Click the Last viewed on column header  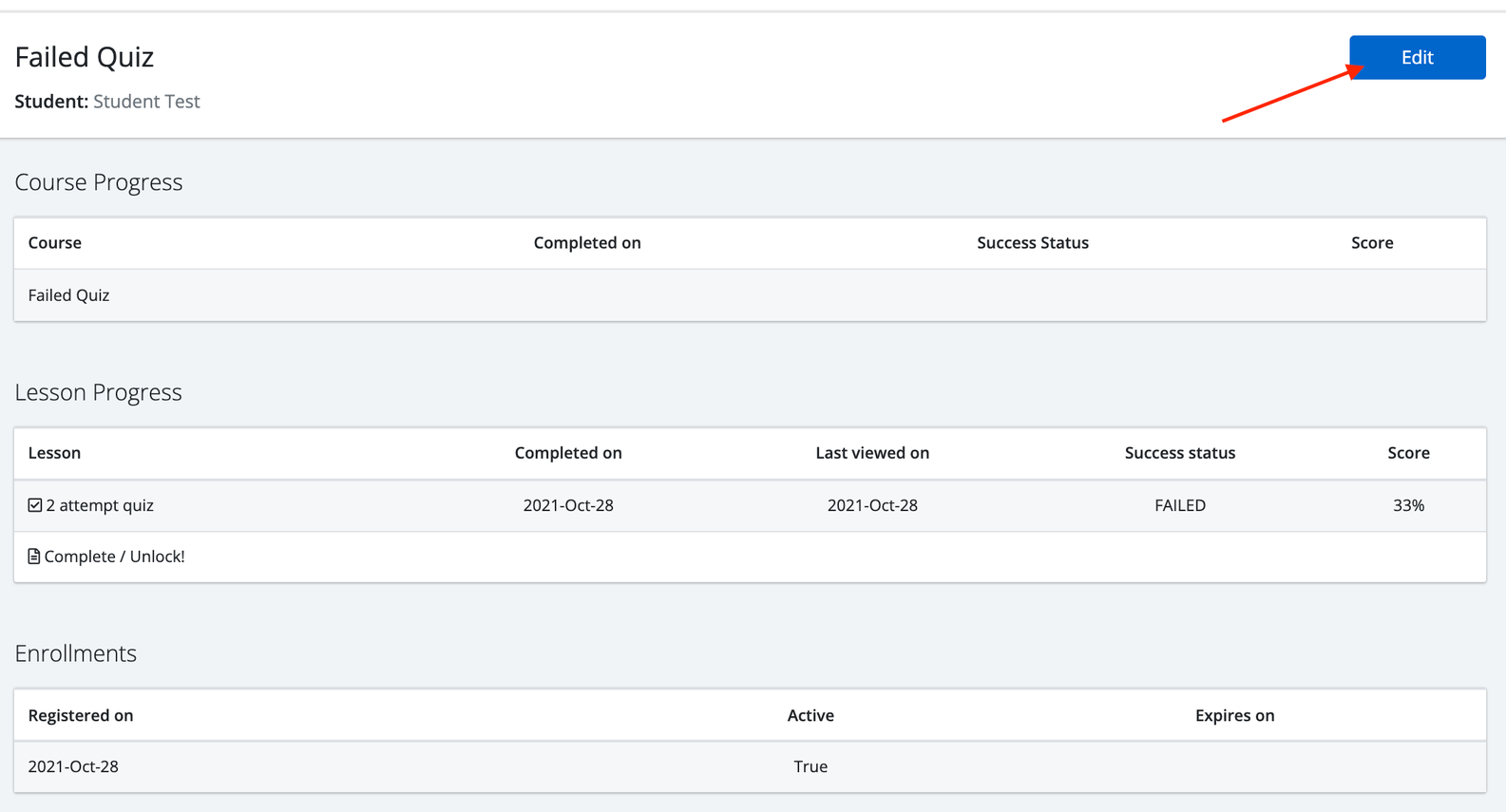click(872, 453)
